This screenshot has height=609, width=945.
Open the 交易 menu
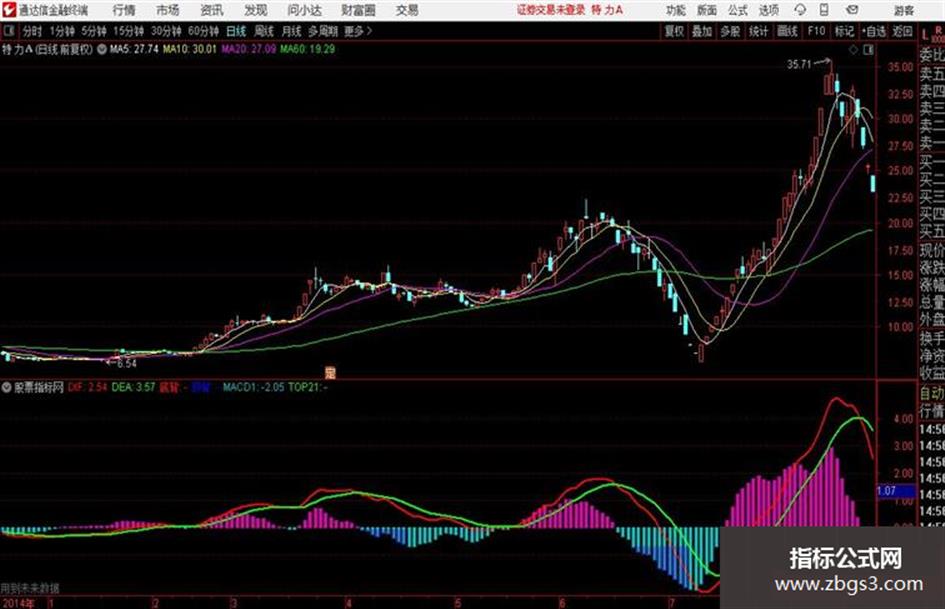[x=407, y=10]
